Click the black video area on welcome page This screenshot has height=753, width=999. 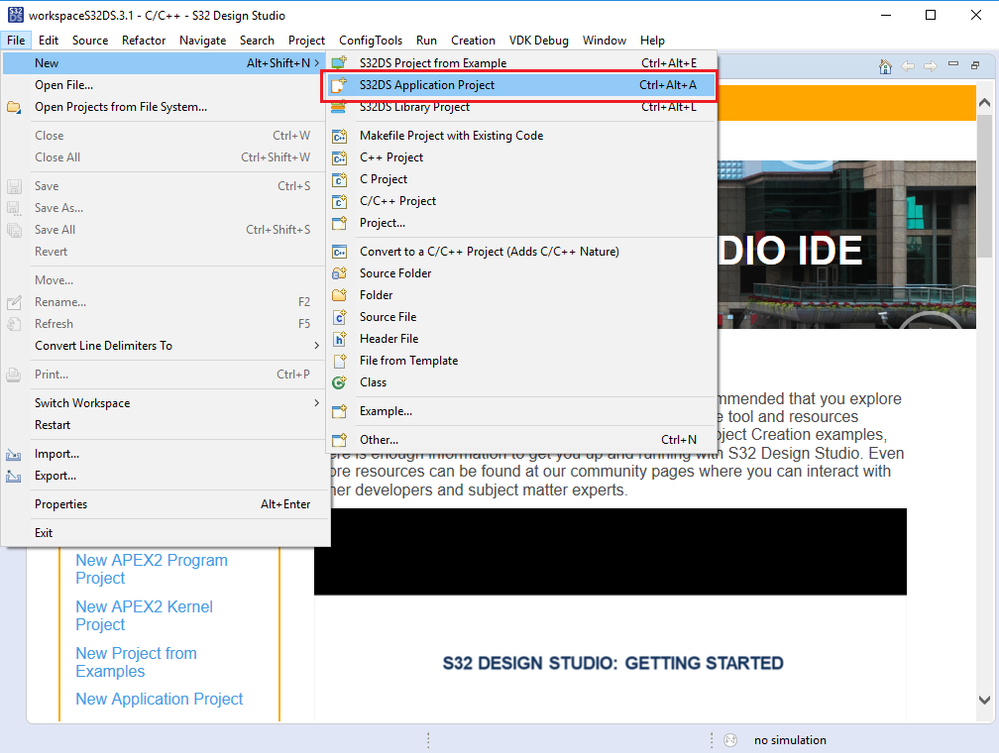click(610, 552)
